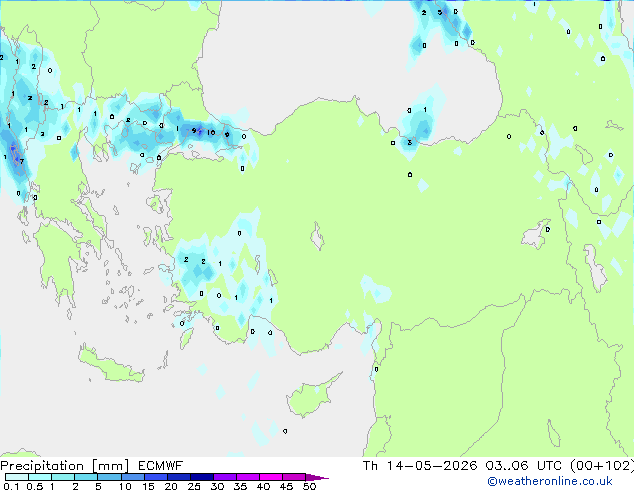634x490 pixels.
Task: Click the legend label 0.5
Action: click(35, 486)
